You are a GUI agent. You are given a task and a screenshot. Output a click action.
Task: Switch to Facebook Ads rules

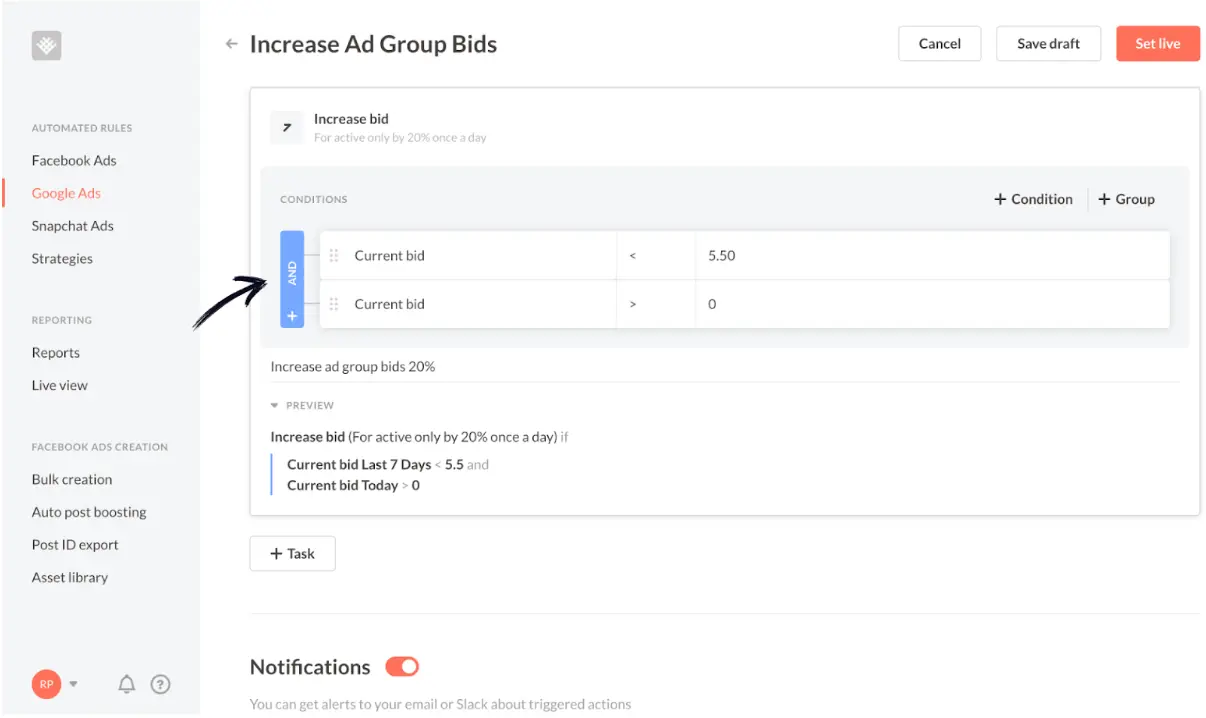[x=74, y=160]
